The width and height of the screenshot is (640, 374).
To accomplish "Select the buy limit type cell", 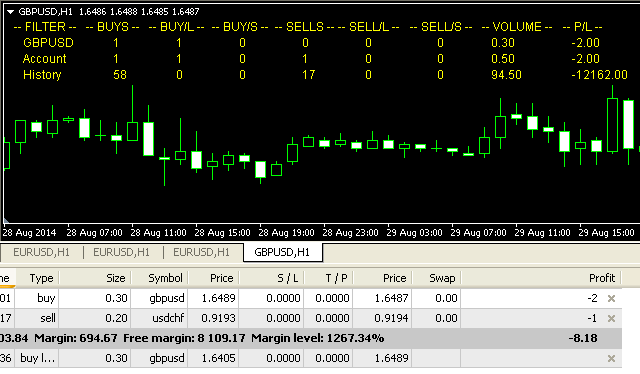I will coord(38,358).
